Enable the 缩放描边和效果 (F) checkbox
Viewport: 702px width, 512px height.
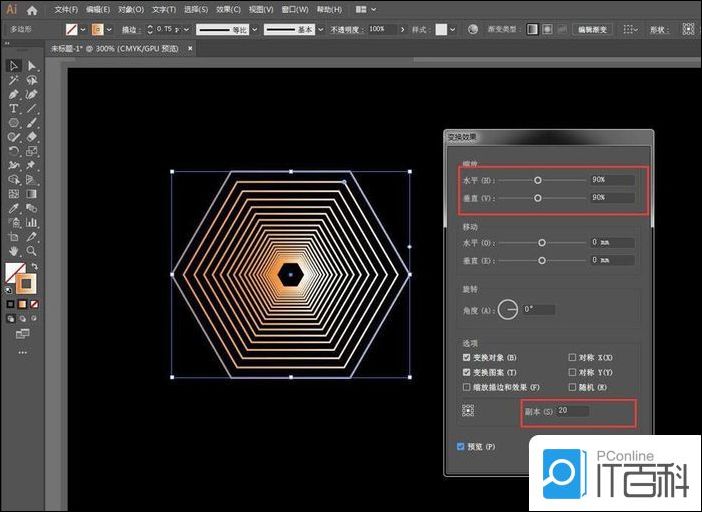467,386
